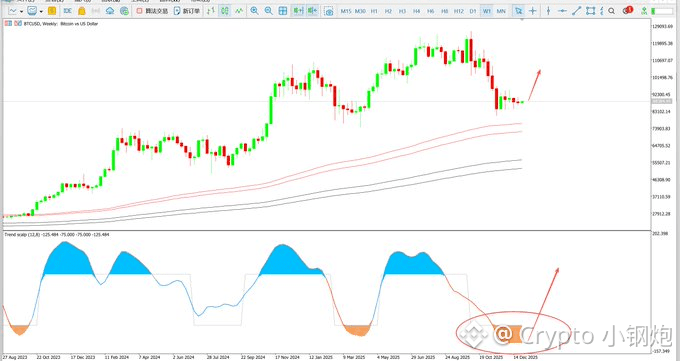This screenshot has width=680, height=361.
Task: Select the trendline drawing tool
Action: pos(576,11)
